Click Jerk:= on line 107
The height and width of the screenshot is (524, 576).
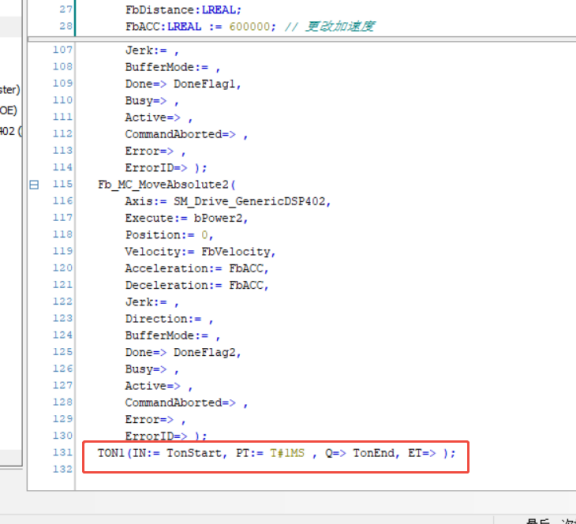[x=146, y=50]
